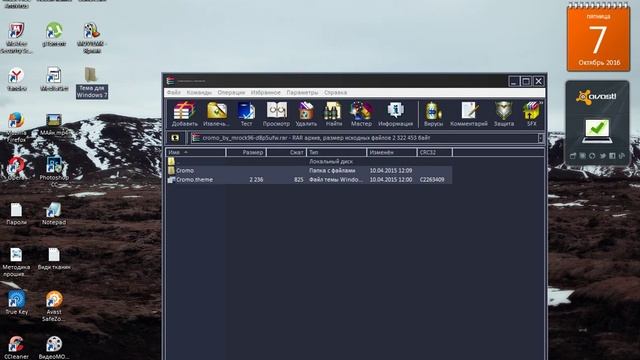The height and width of the screenshot is (360, 640).
Task: Click the Twitter icon in Avast gadget
Action: (602, 156)
